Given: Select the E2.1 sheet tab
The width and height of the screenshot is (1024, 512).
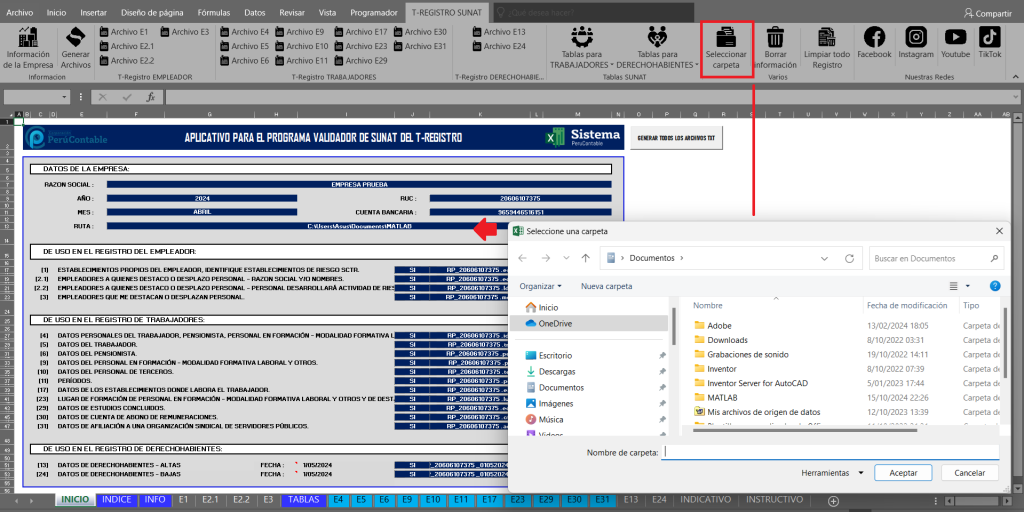Looking at the screenshot, I should [x=210, y=500].
